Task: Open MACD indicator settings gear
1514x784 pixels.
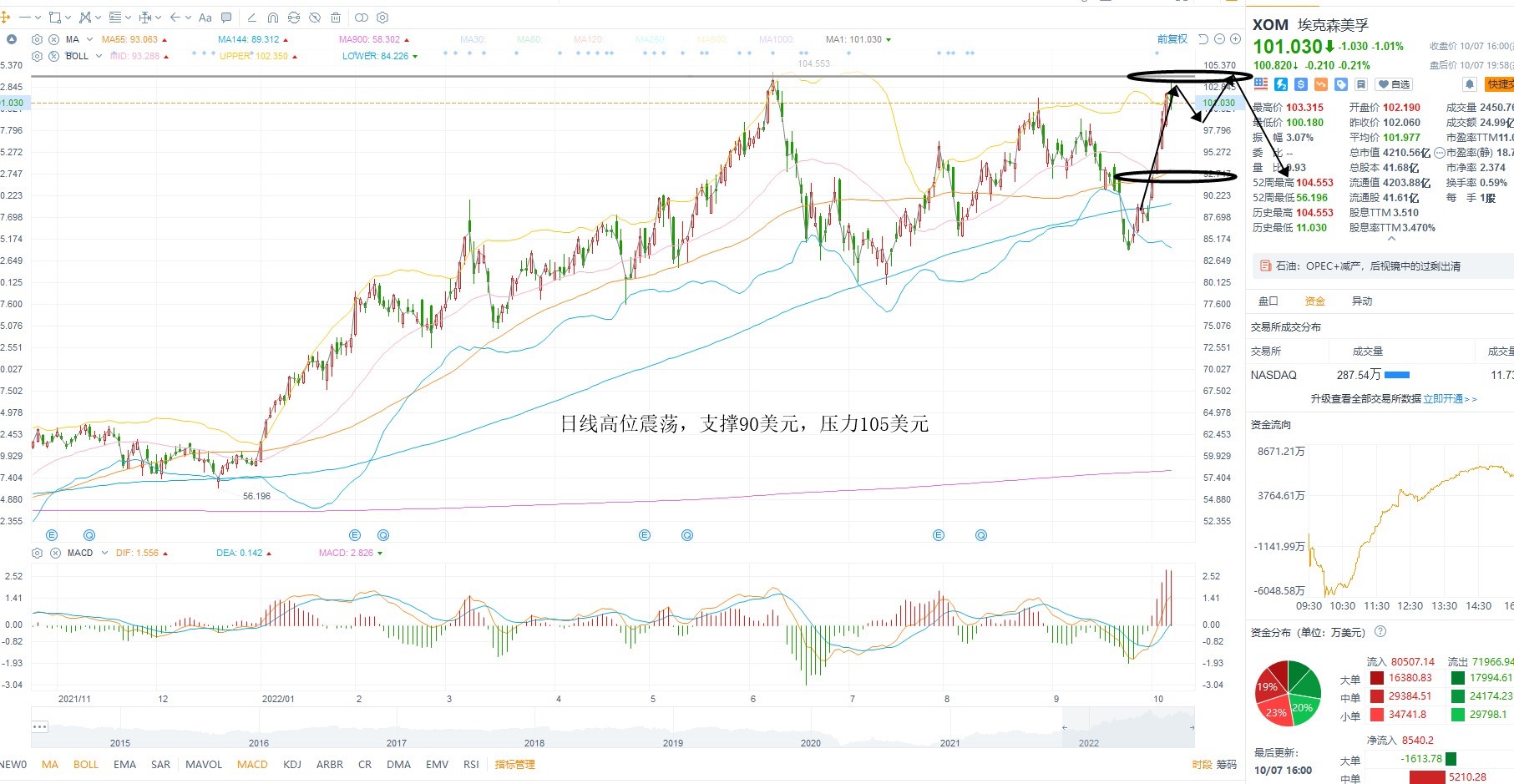Action: pyautogui.click(x=37, y=553)
